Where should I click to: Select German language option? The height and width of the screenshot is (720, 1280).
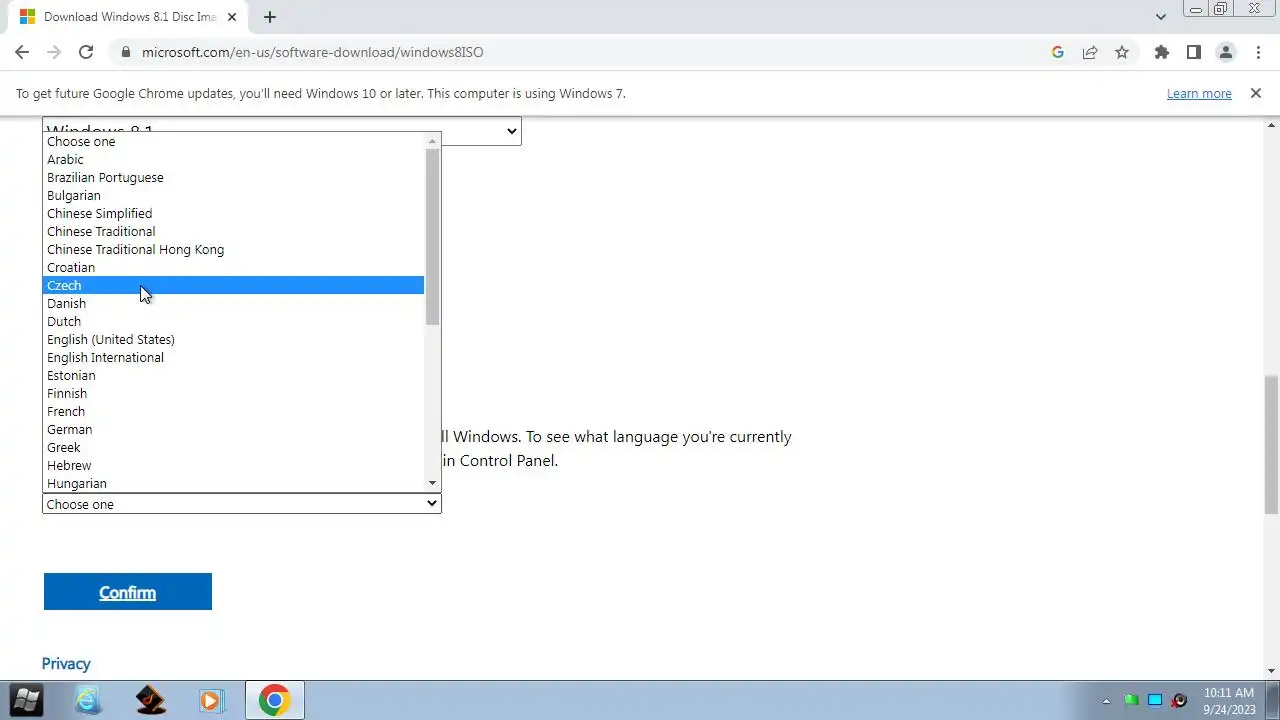point(235,429)
